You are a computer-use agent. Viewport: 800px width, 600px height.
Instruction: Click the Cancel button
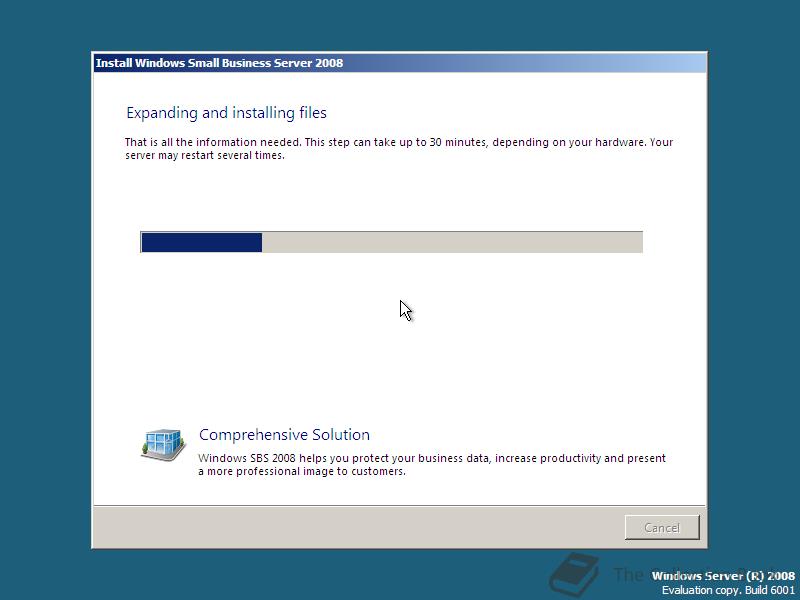[x=662, y=527]
